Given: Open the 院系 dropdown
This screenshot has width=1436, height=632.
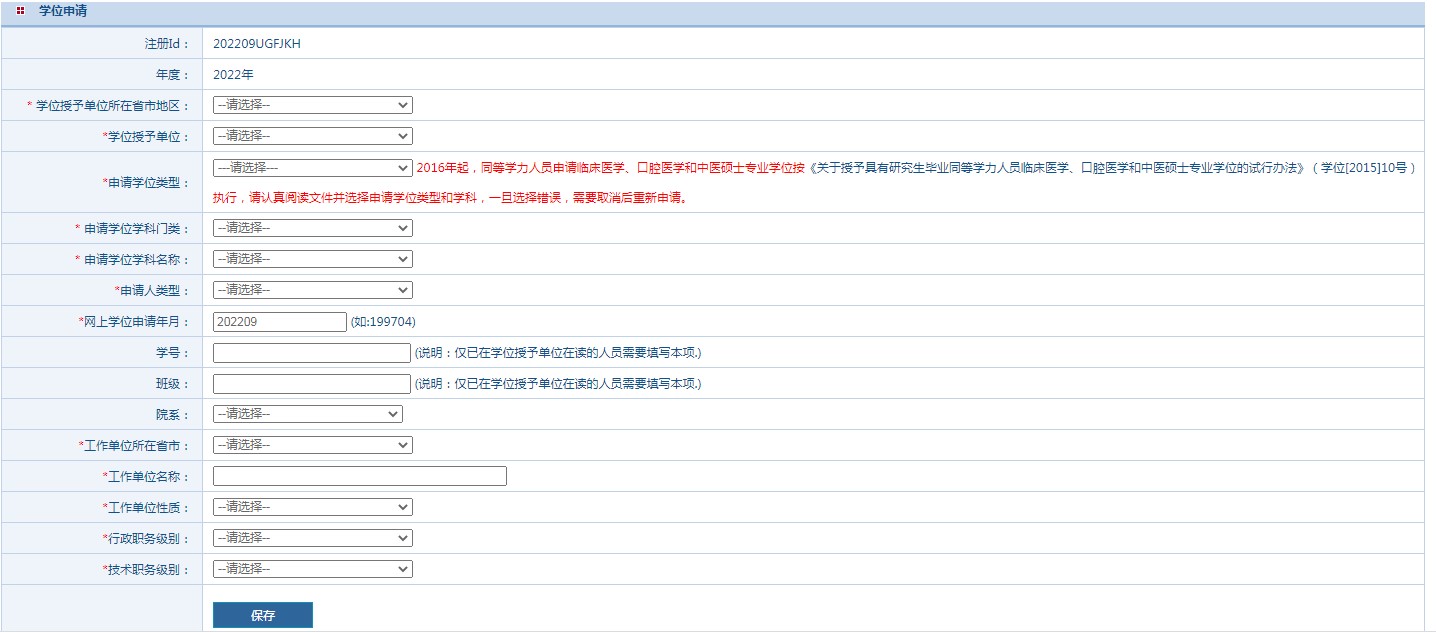Looking at the screenshot, I should (307, 414).
